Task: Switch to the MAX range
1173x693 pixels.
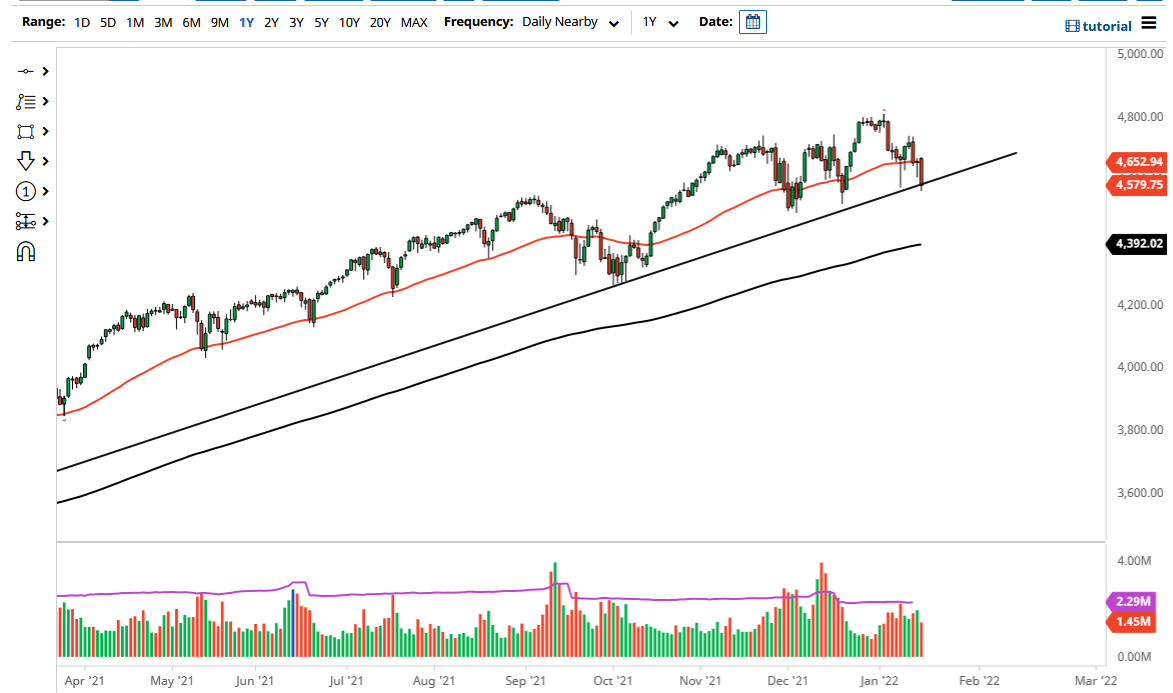Action: [x=414, y=21]
